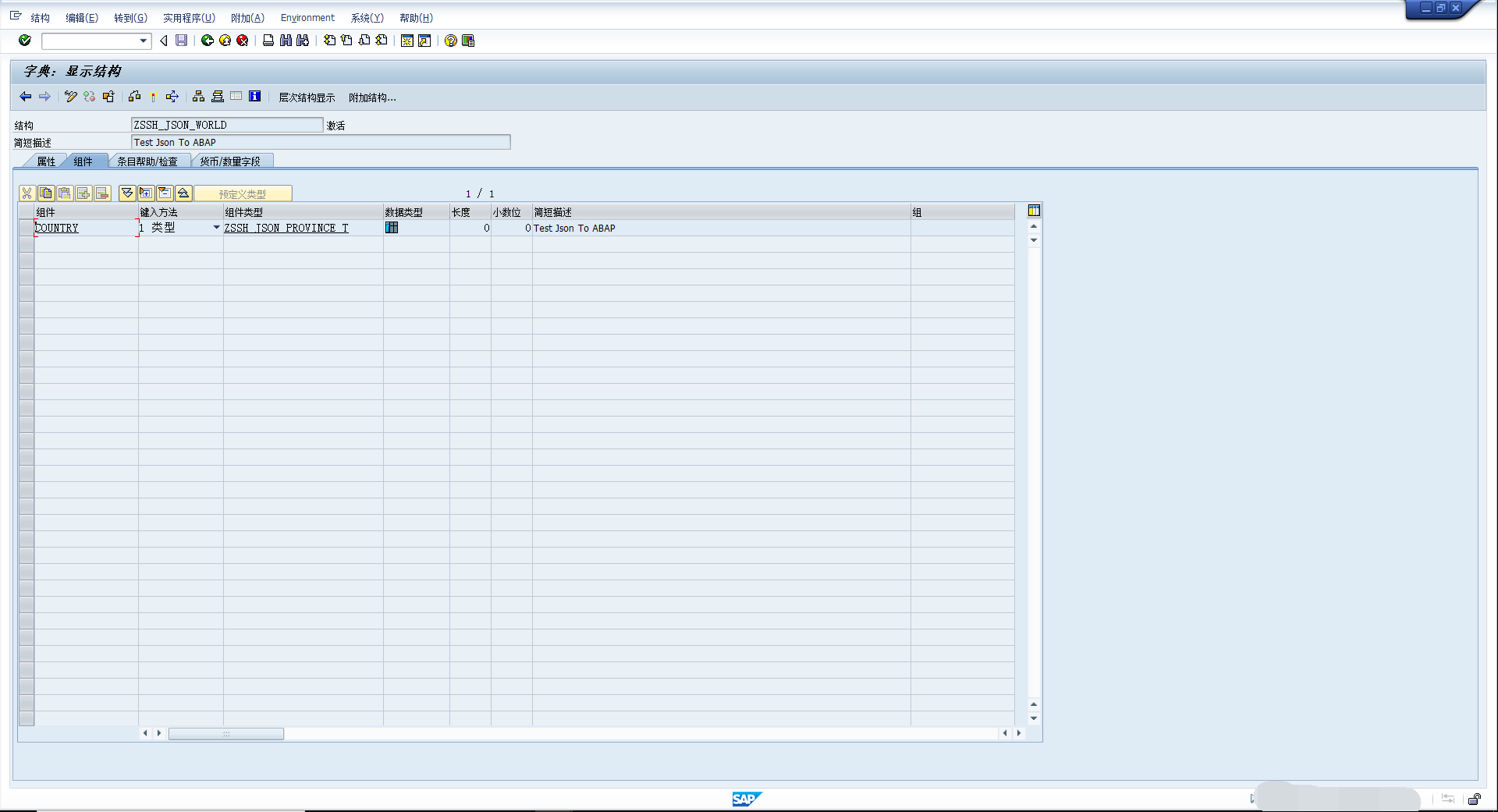Switch to the 组件 tab
Image resolution: width=1498 pixels, height=812 pixels.
coord(83,161)
